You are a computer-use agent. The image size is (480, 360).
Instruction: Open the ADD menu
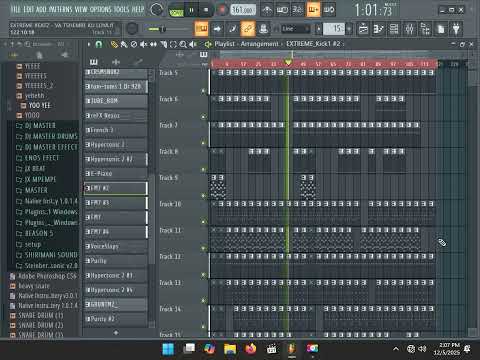(x=42, y=9)
